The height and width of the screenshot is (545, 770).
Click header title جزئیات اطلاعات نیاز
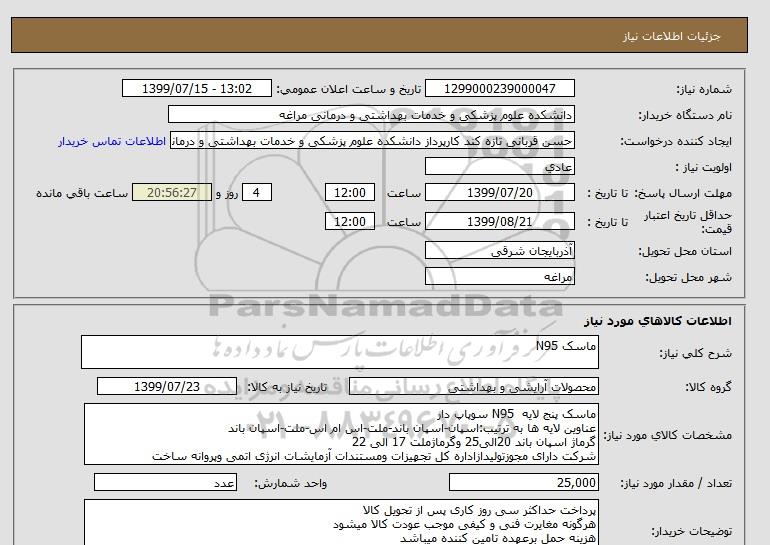click(671, 36)
